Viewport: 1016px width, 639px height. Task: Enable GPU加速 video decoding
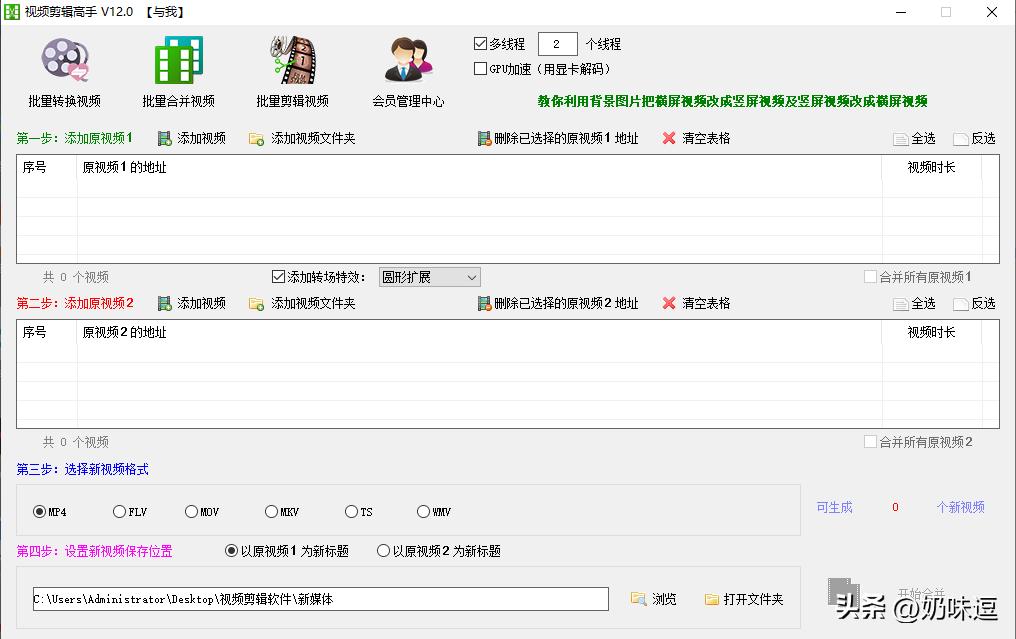pyautogui.click(x=481, y=68)
